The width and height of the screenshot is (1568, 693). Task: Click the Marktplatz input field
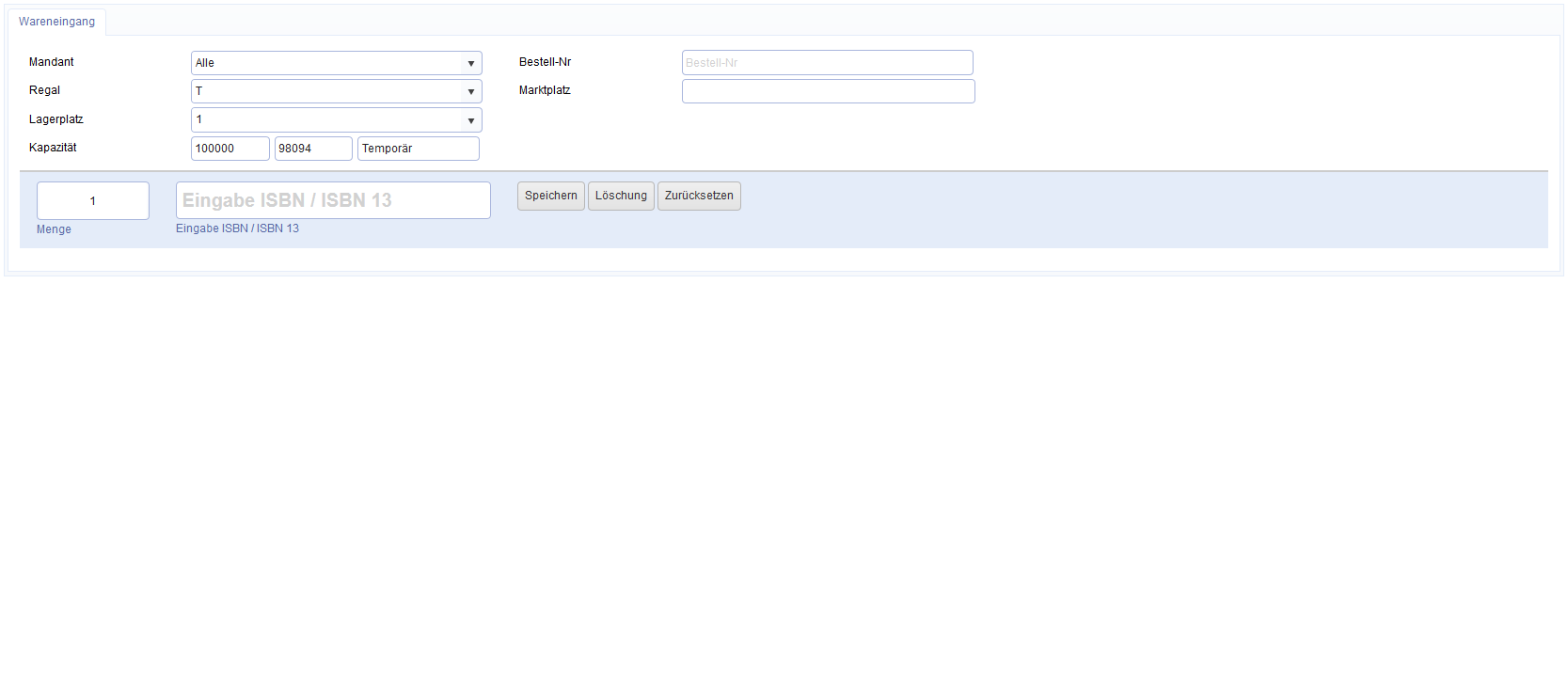coord(828,91)
